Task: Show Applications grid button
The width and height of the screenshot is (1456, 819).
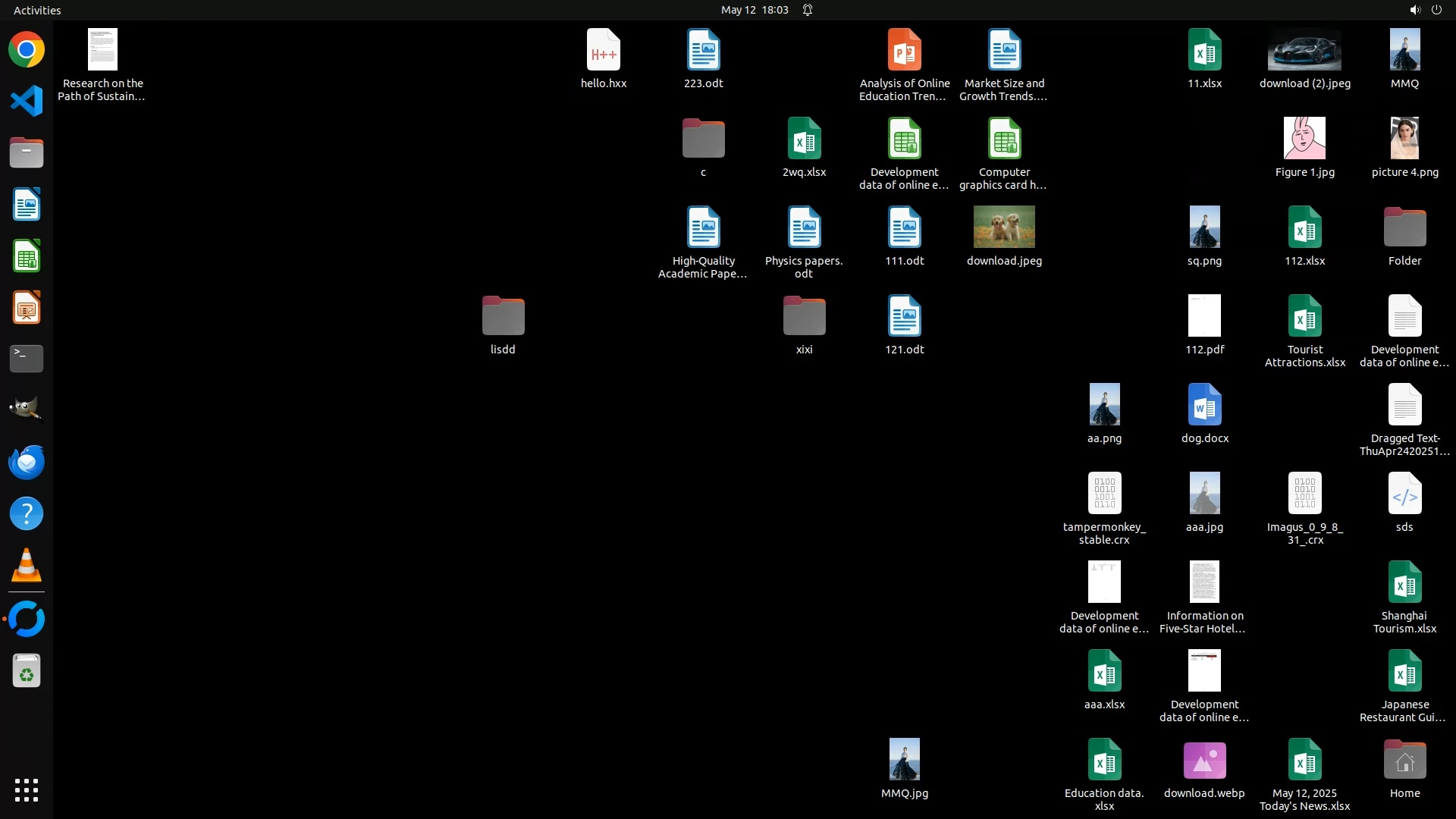Action: (x=27, y=790)
